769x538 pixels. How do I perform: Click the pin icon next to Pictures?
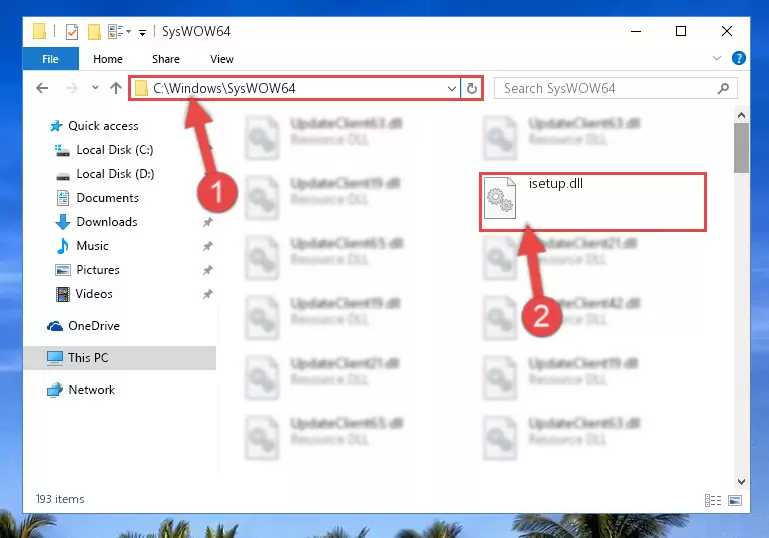208,270
